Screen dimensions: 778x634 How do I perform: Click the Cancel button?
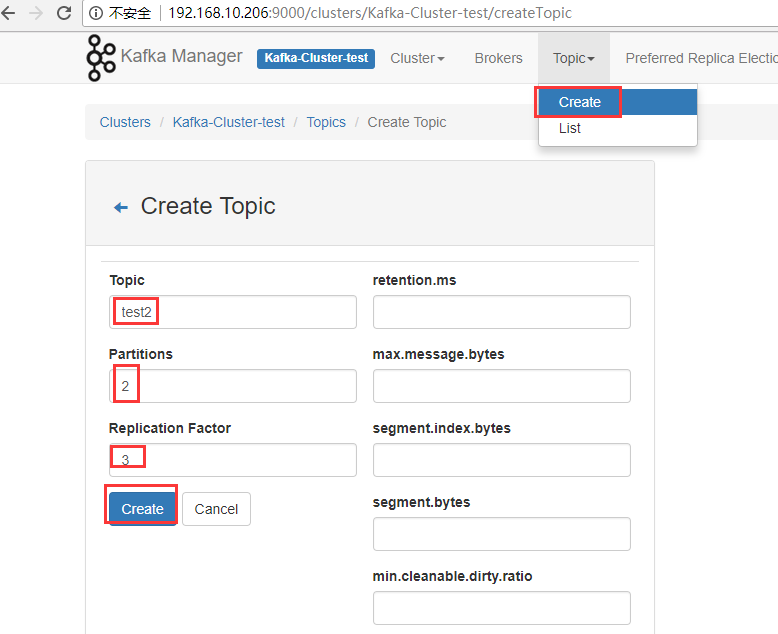tap(216, 509)
